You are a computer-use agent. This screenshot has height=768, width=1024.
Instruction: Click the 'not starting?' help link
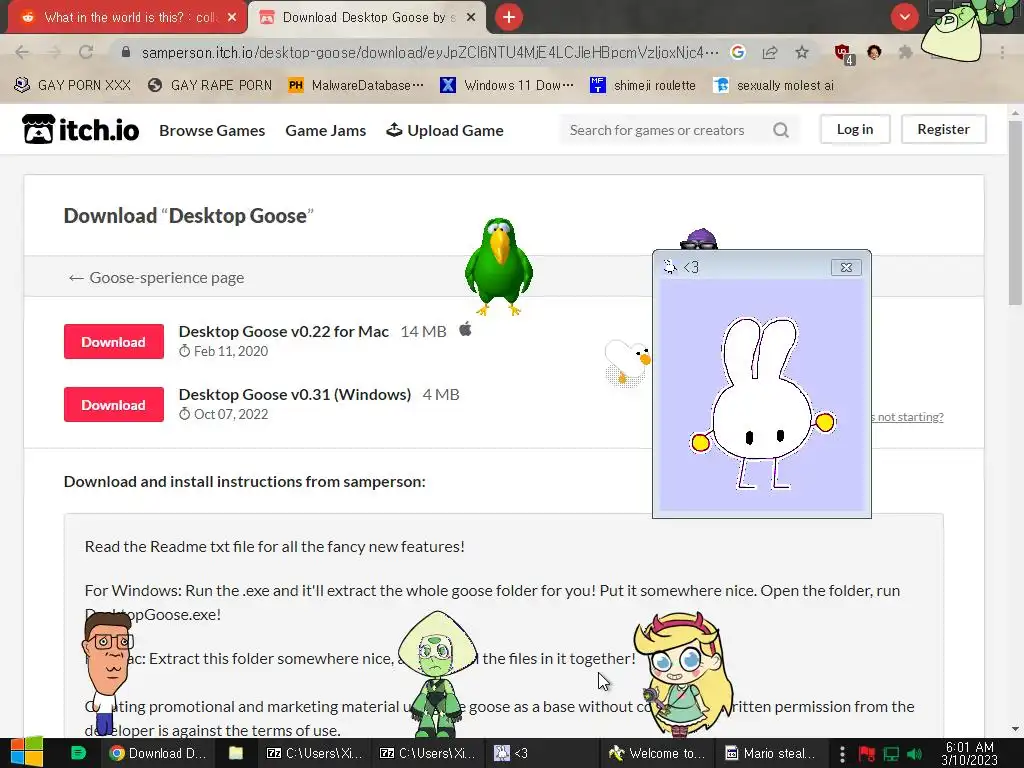pyautogui.click(x=908, y=417)
